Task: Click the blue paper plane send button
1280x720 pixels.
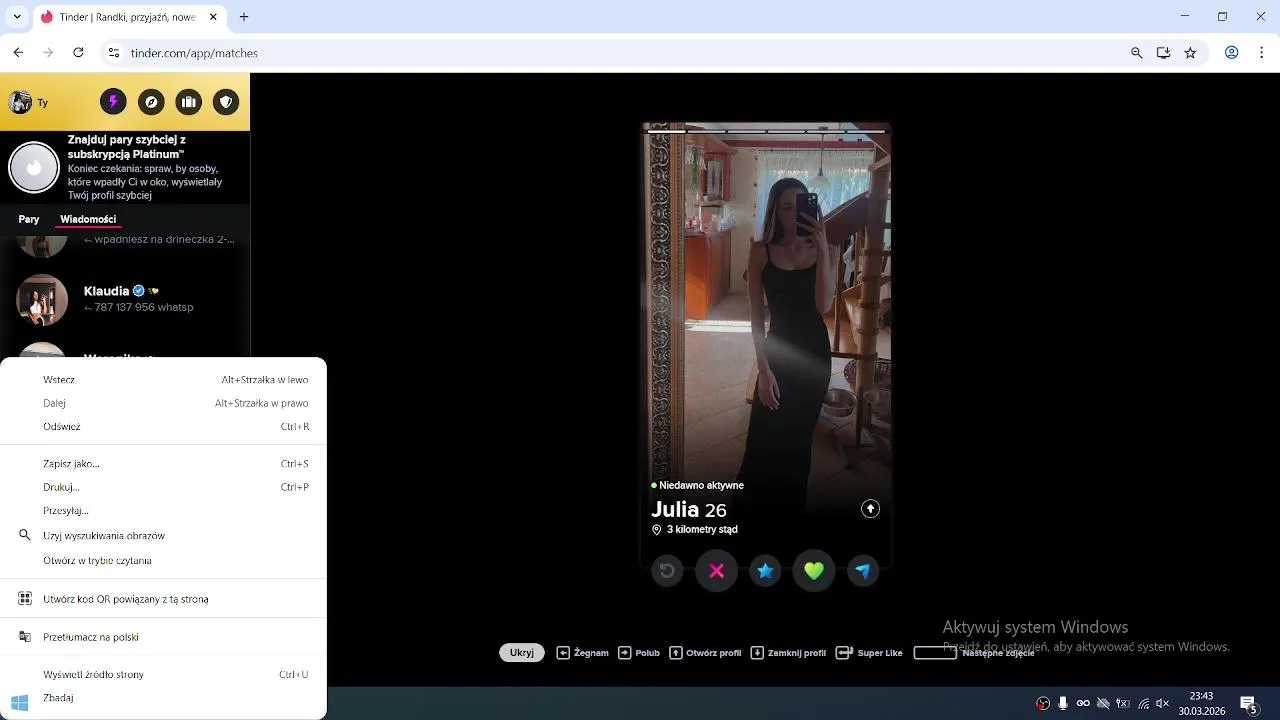Action: [863, 571]
